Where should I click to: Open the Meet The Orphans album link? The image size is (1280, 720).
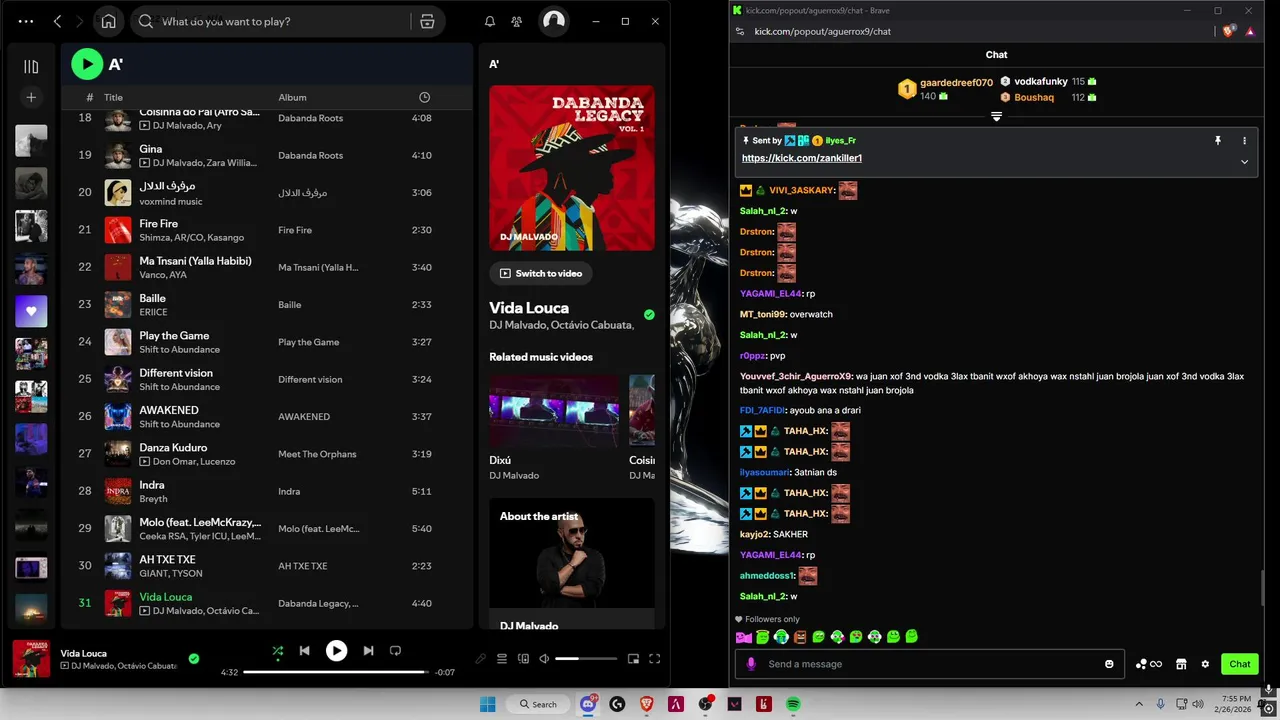coord(317,454)
